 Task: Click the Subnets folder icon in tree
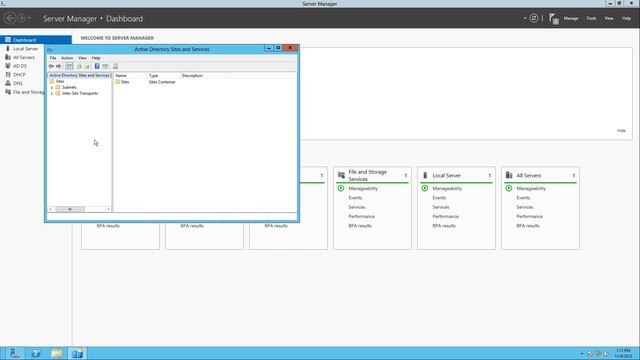click(58, 87)
